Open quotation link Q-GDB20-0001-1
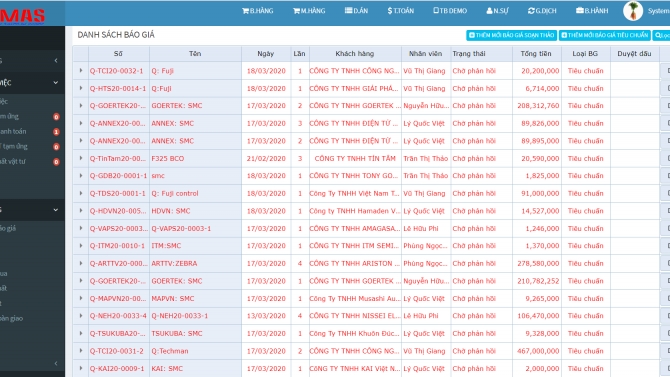Image resolution: width=670 pixels, height=377 pixels. coord(118,176)
